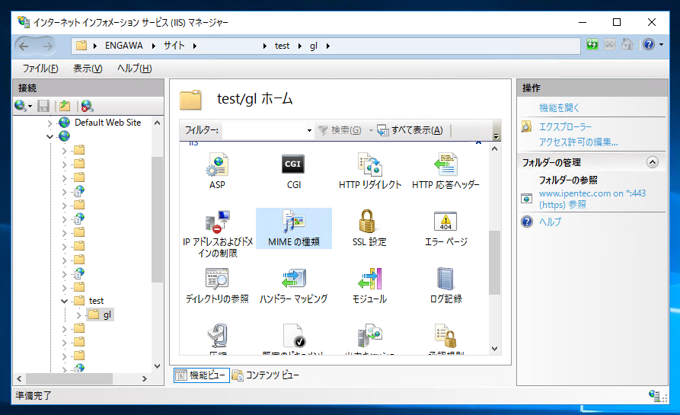Click the home toolbar icon

click(627, 45)
